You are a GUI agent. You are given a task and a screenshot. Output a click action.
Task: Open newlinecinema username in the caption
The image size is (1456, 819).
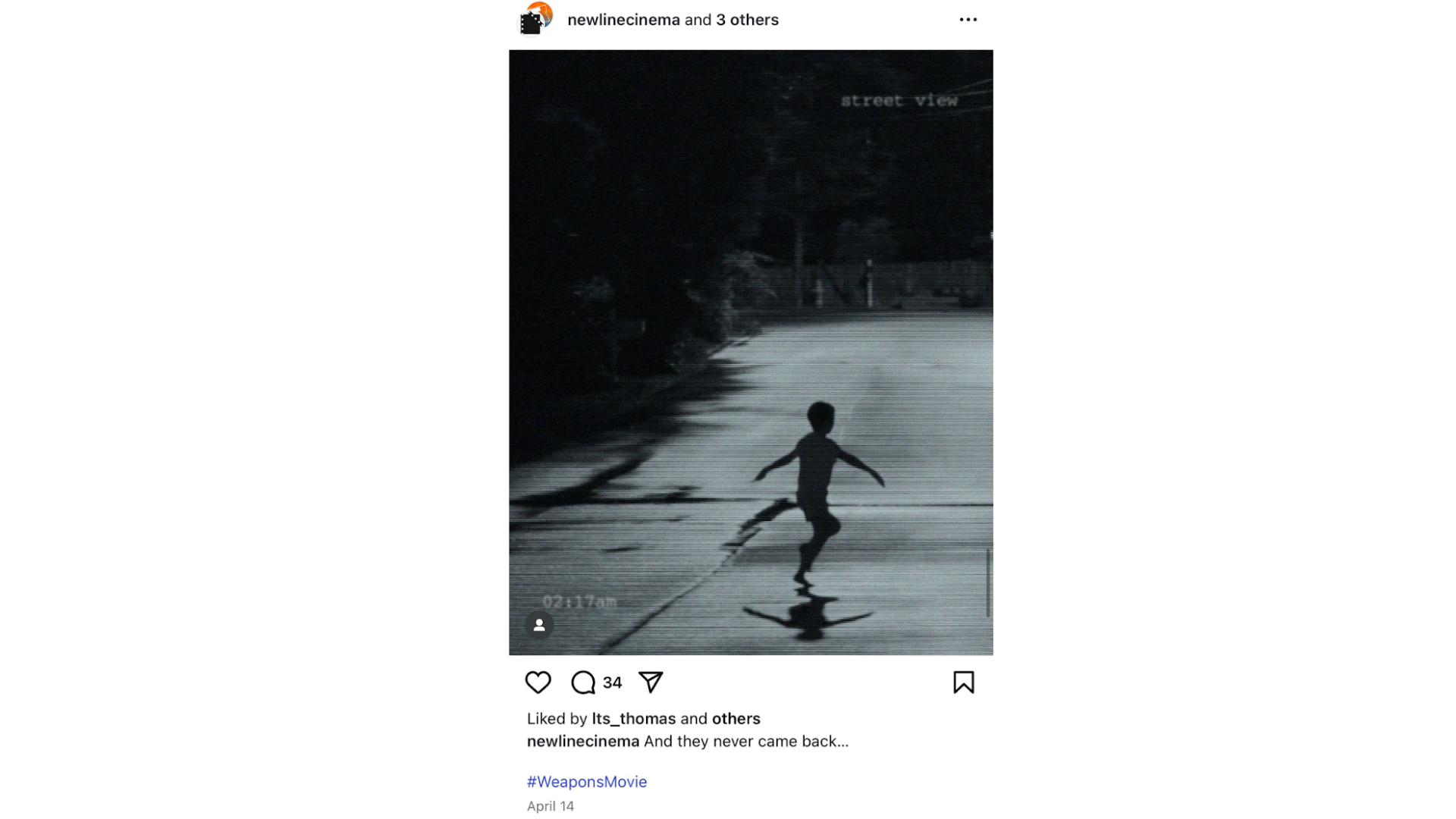click(x=583, y=741)
